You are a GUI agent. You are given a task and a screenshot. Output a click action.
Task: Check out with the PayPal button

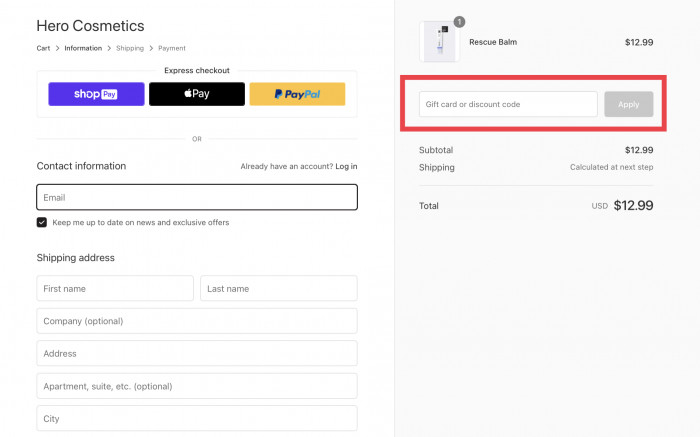click(x=297, y=94)
